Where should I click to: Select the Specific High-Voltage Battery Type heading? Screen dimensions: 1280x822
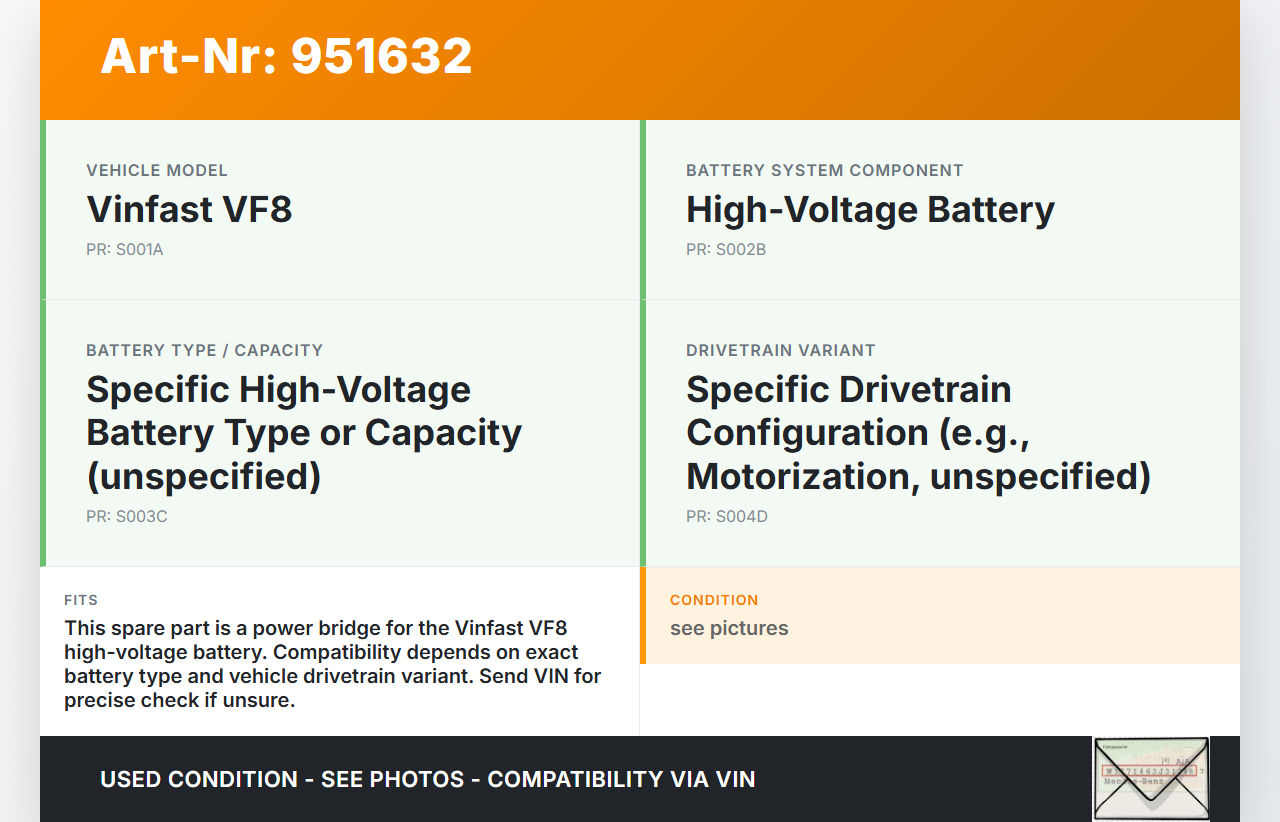click(x=304, y=432)
